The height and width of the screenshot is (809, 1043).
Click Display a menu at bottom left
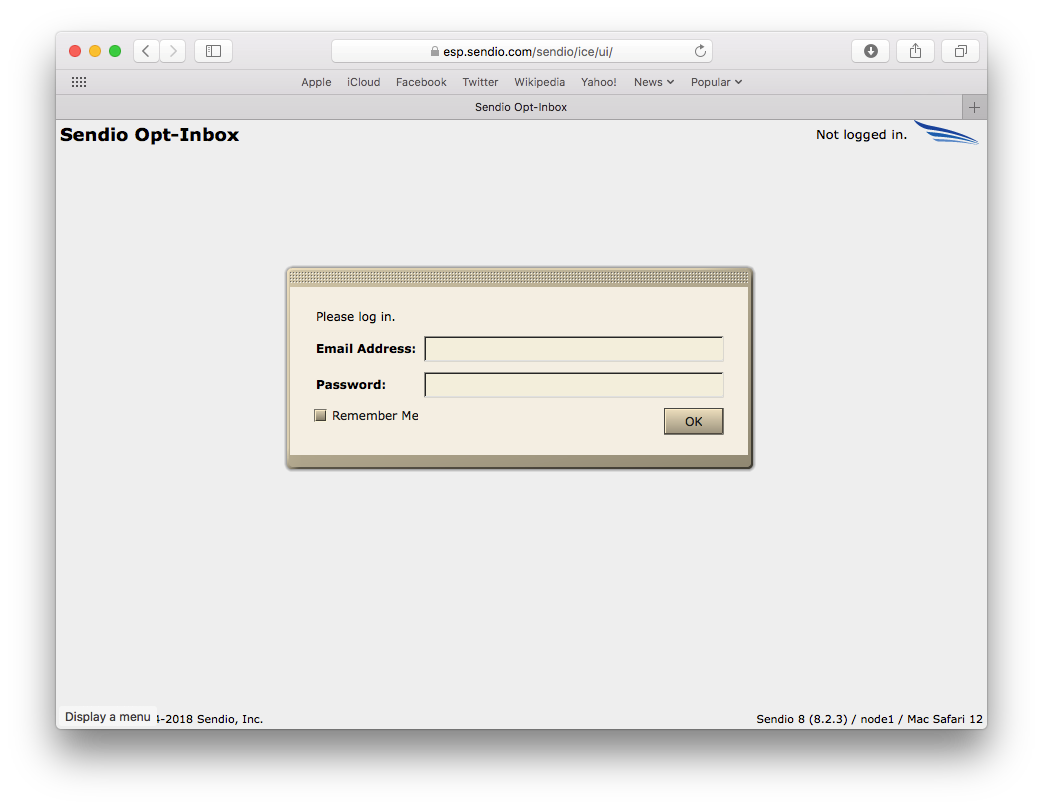click(x=107, y=716)
